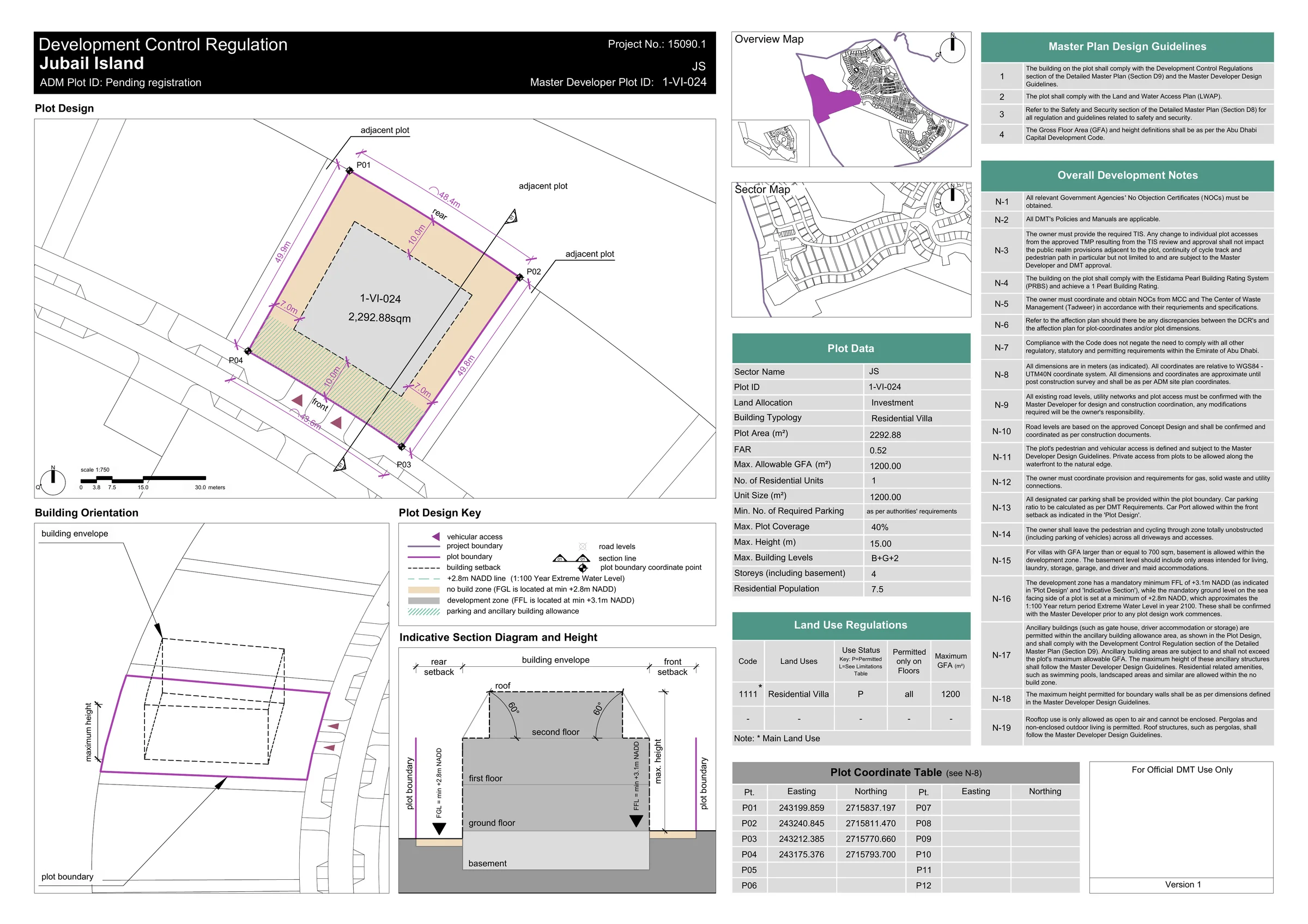
Task: Click the section line marker near rear boundary
Action: (512, 216)
